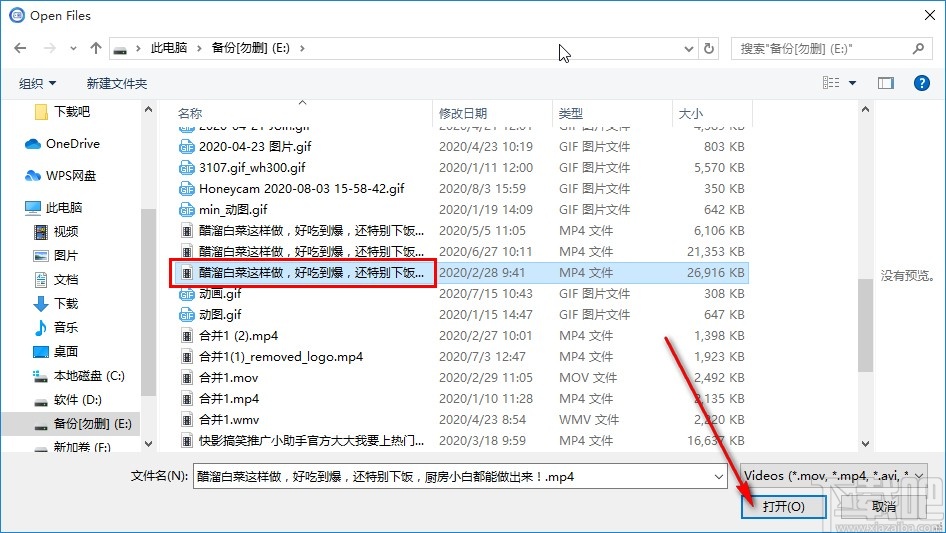Select 软件 (D:) drive
The image size is (946, 533).
(68, 400)
